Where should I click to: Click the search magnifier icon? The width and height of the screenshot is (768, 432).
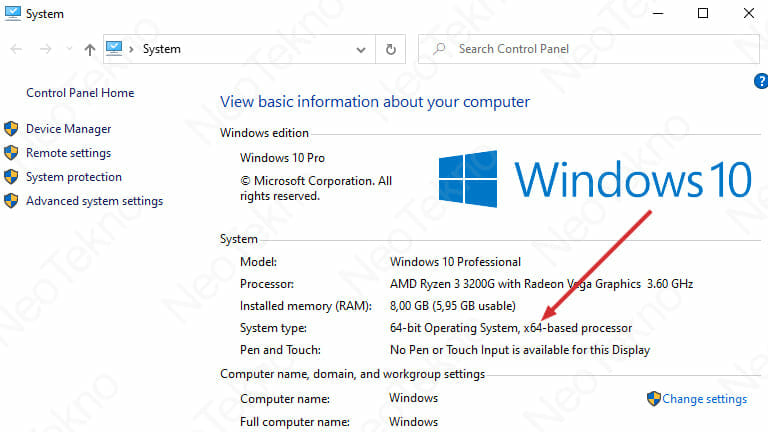[439, 49]
